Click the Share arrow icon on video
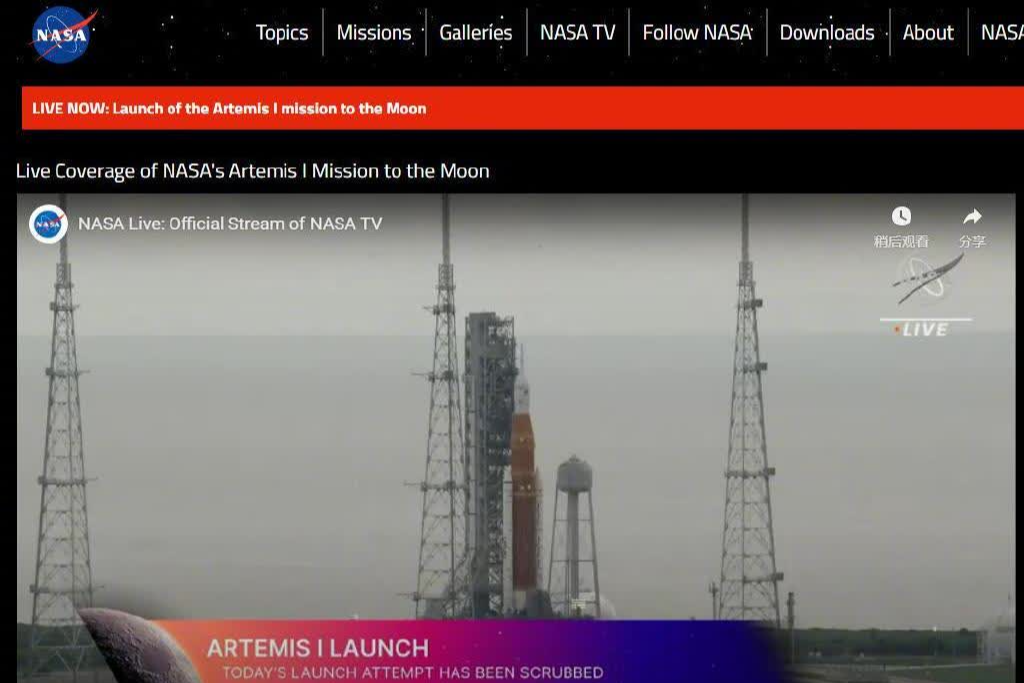This screenshot has width=1024, height=683. (972, 216)
